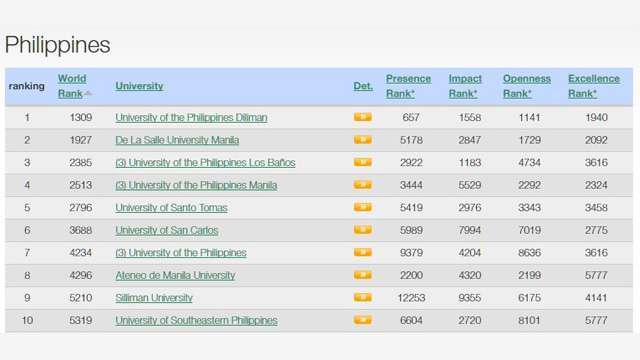The height and width of the screenshot is (360, 640).
Task: Select world rank value 5319
Action: (80, 320)
